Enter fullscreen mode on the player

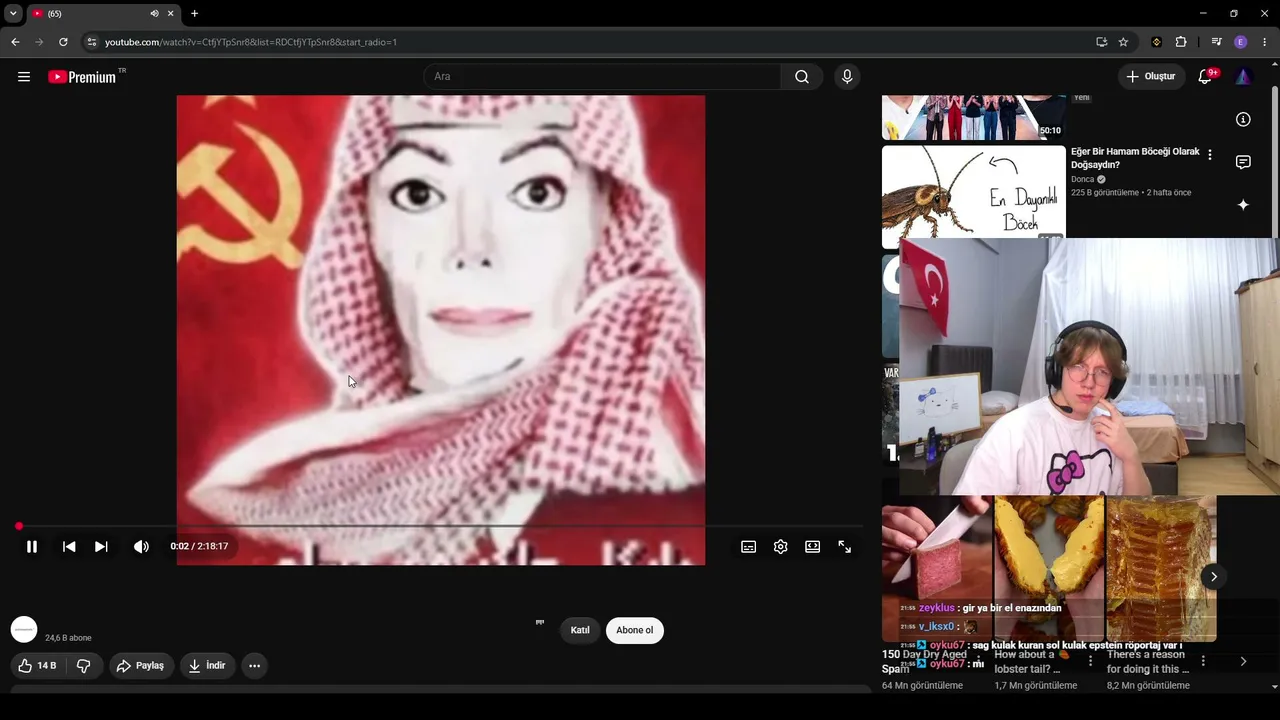click(x=845, y=547)
